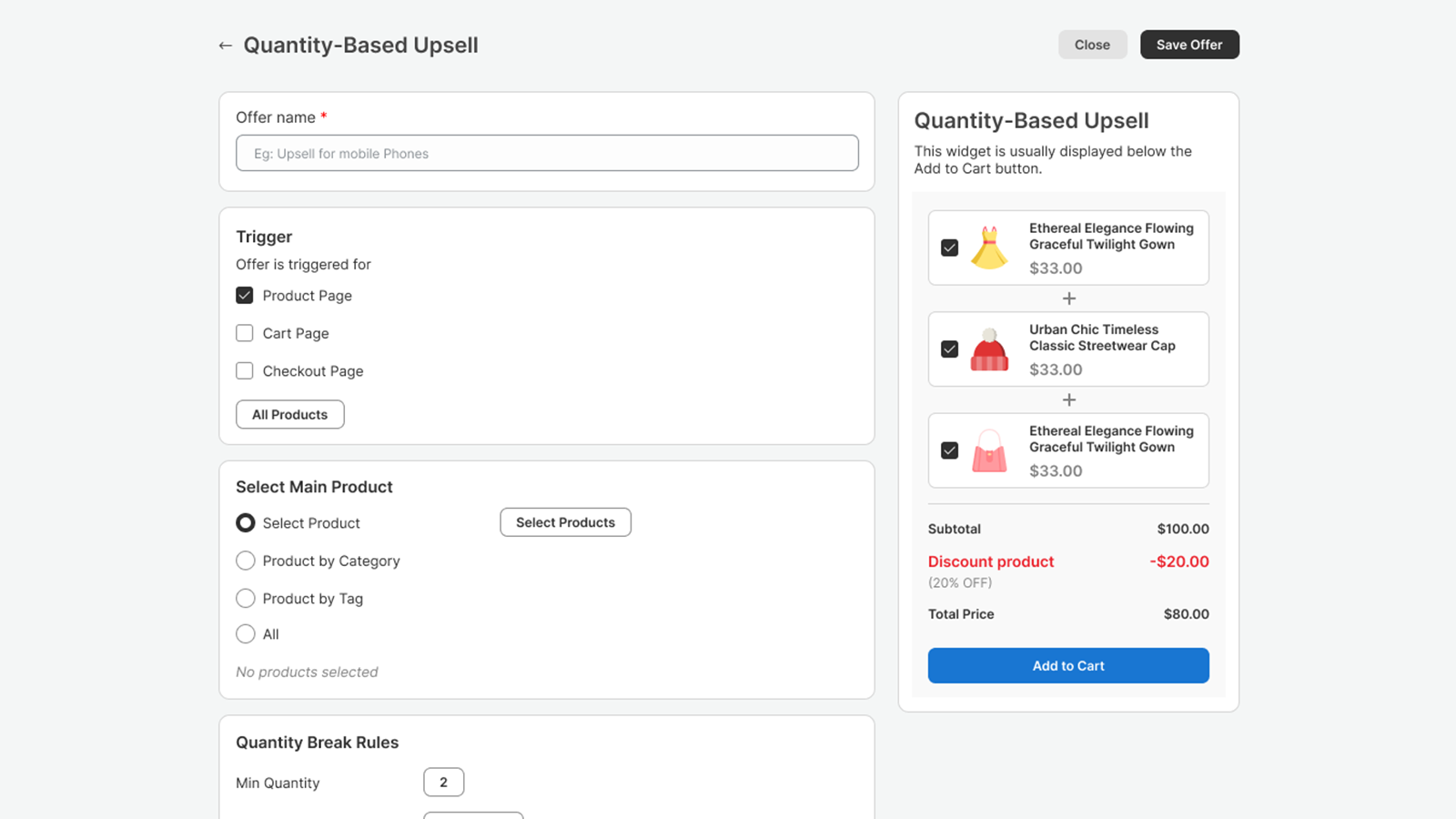1456x819 pixels.
Task: Click the Min Quantity value field
Action: point(443,782)
